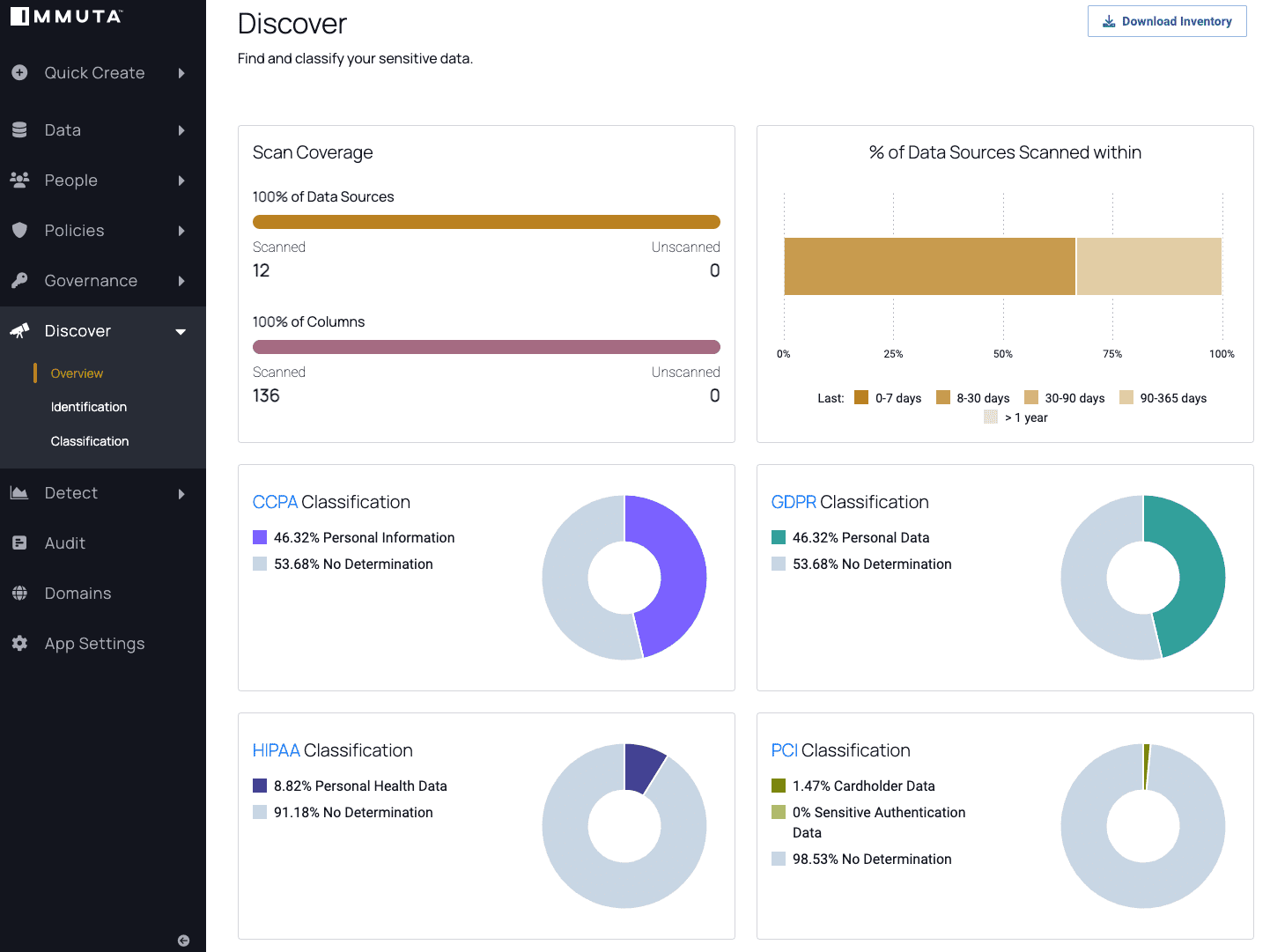
Task: Click the "100% of Data Sources" label
Action: click(x=323, y=196)
